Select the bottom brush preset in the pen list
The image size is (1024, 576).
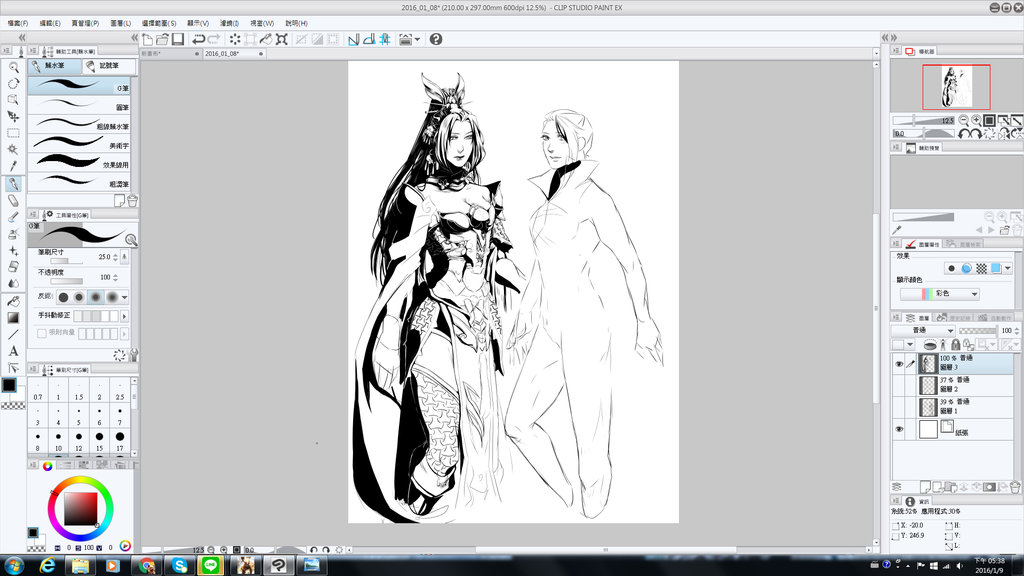[79, 182]
